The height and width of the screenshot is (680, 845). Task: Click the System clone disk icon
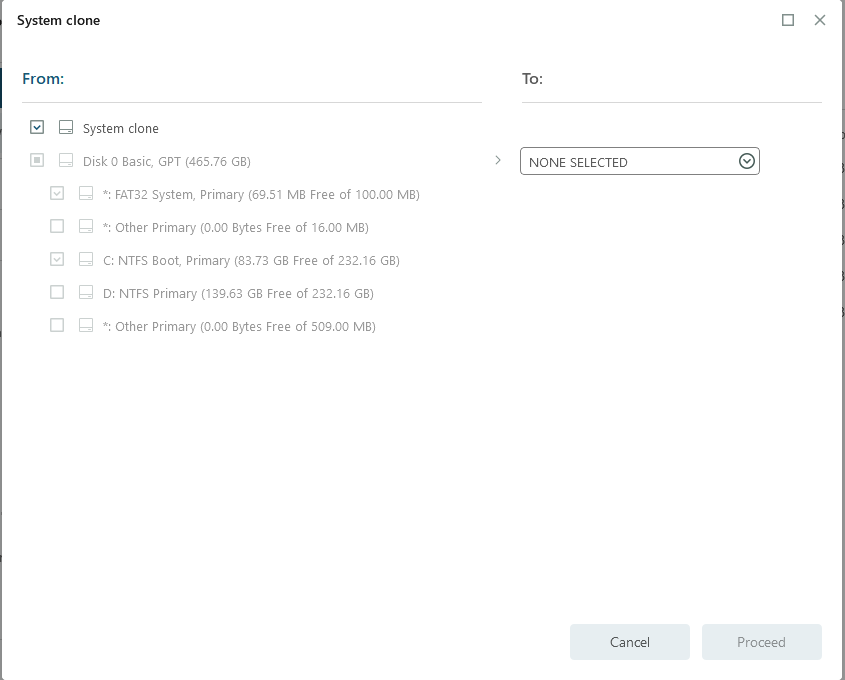(66, 128)
